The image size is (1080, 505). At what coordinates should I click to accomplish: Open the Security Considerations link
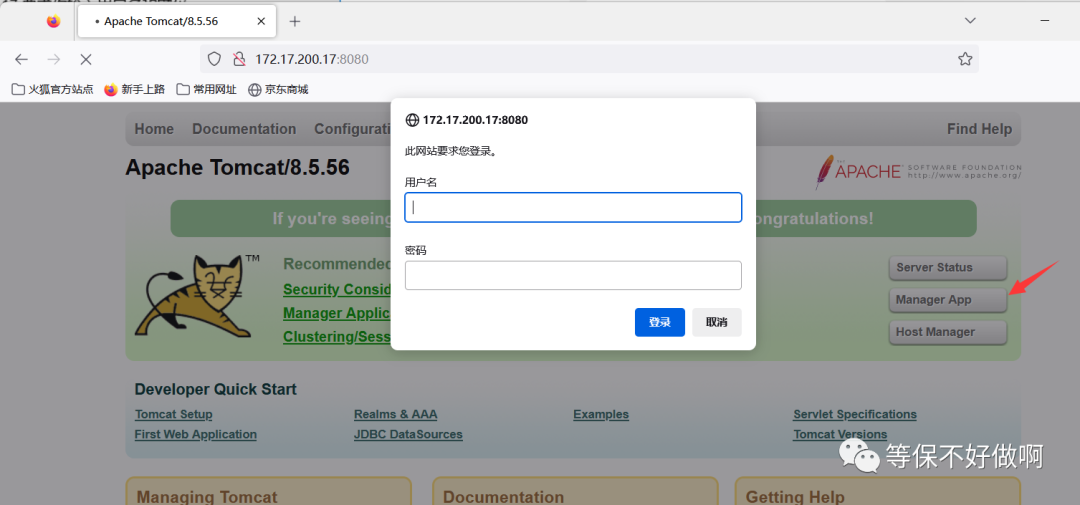pos(337,289)
